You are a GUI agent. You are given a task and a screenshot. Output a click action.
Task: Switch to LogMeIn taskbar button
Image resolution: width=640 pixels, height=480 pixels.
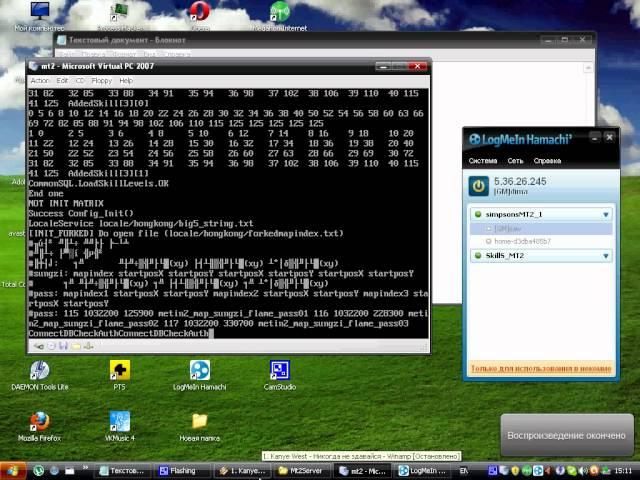(x=421, y=471)
